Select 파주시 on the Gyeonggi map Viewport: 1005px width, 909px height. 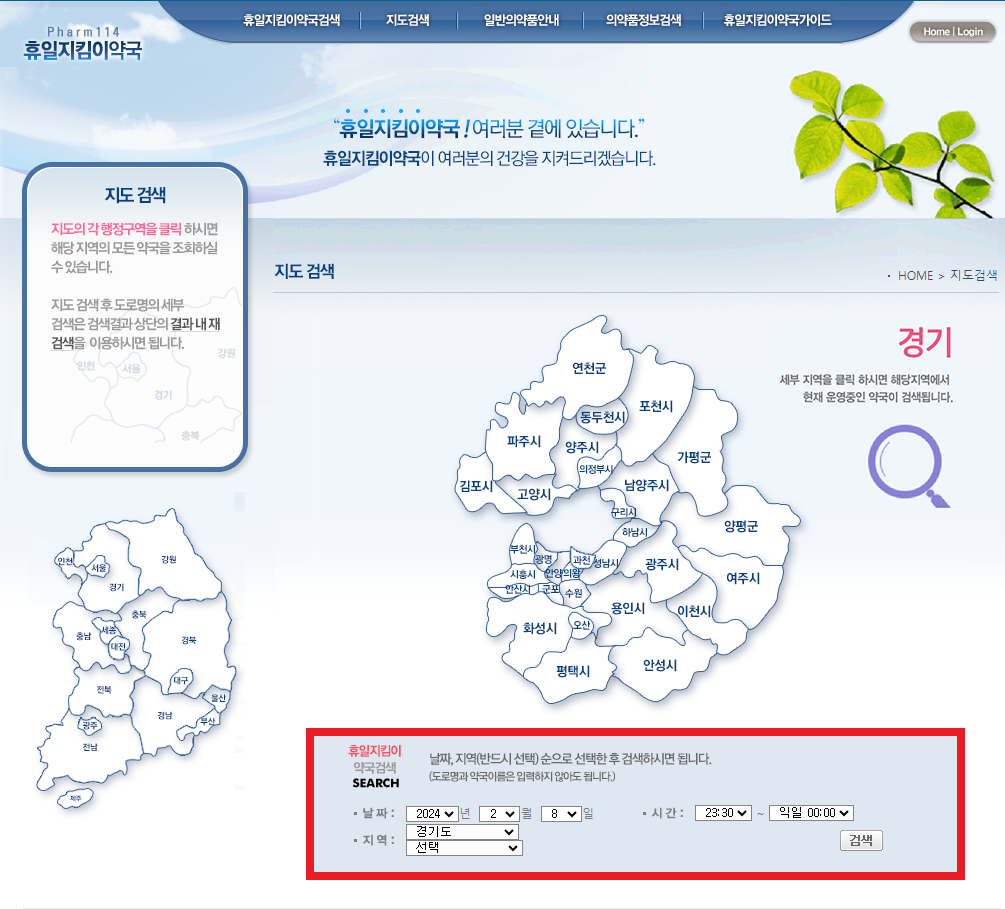[x=524, y=441]
